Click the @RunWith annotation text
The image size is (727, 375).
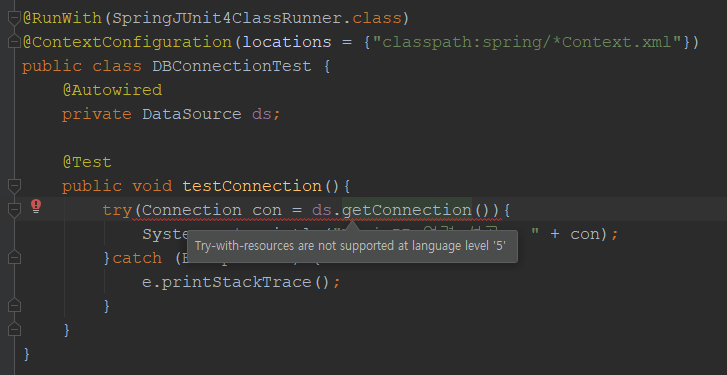[62, 18]
